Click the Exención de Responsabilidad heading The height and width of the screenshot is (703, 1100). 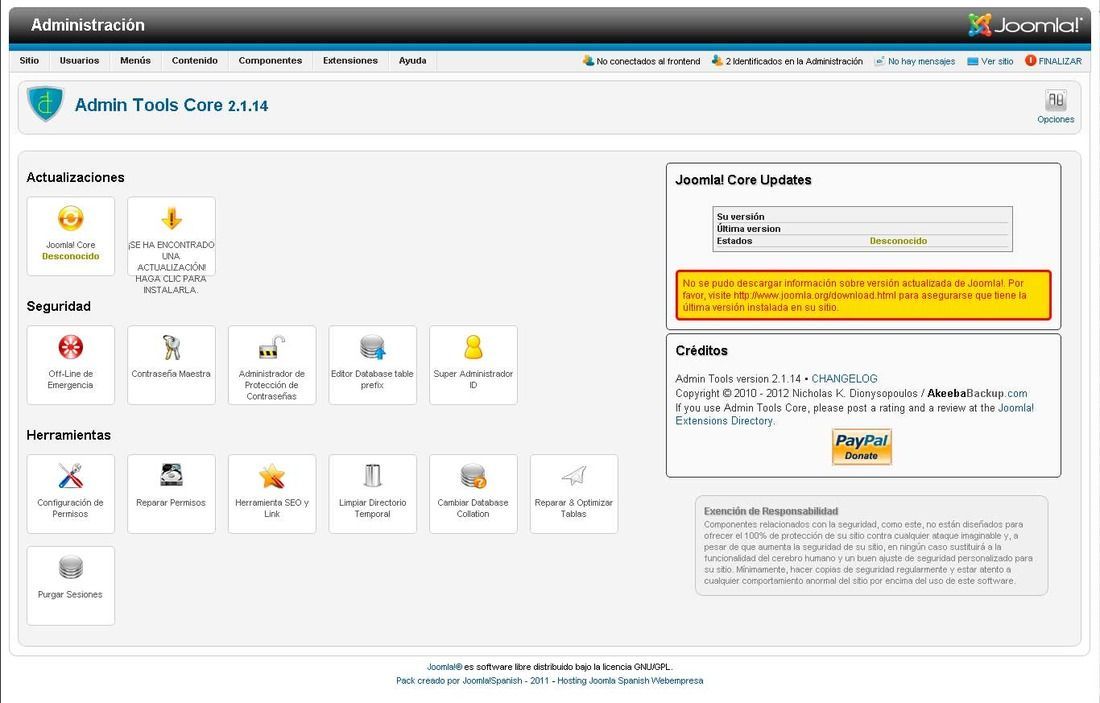771,511
